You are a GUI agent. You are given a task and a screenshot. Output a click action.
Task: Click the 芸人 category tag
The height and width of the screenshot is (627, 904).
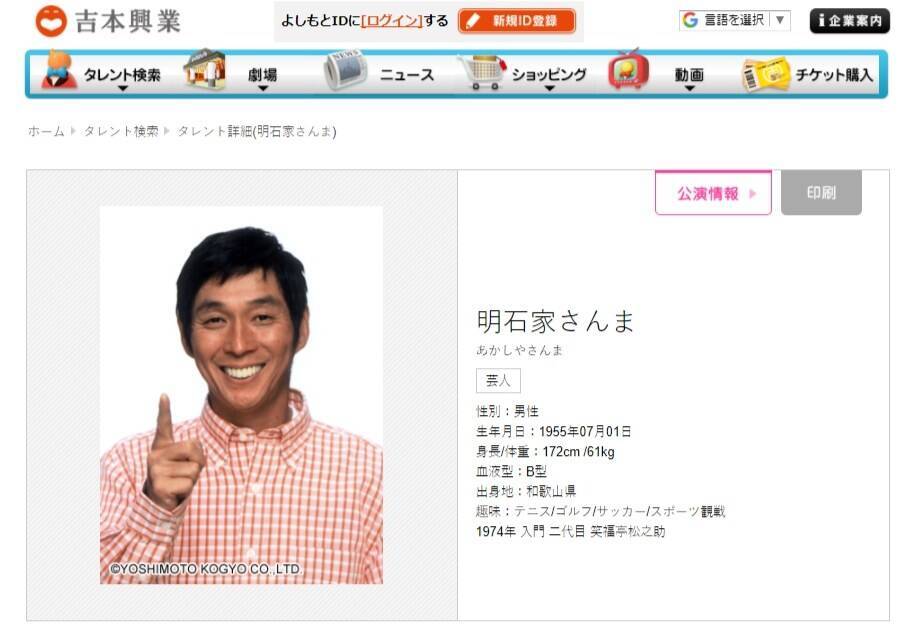[498, 380]
